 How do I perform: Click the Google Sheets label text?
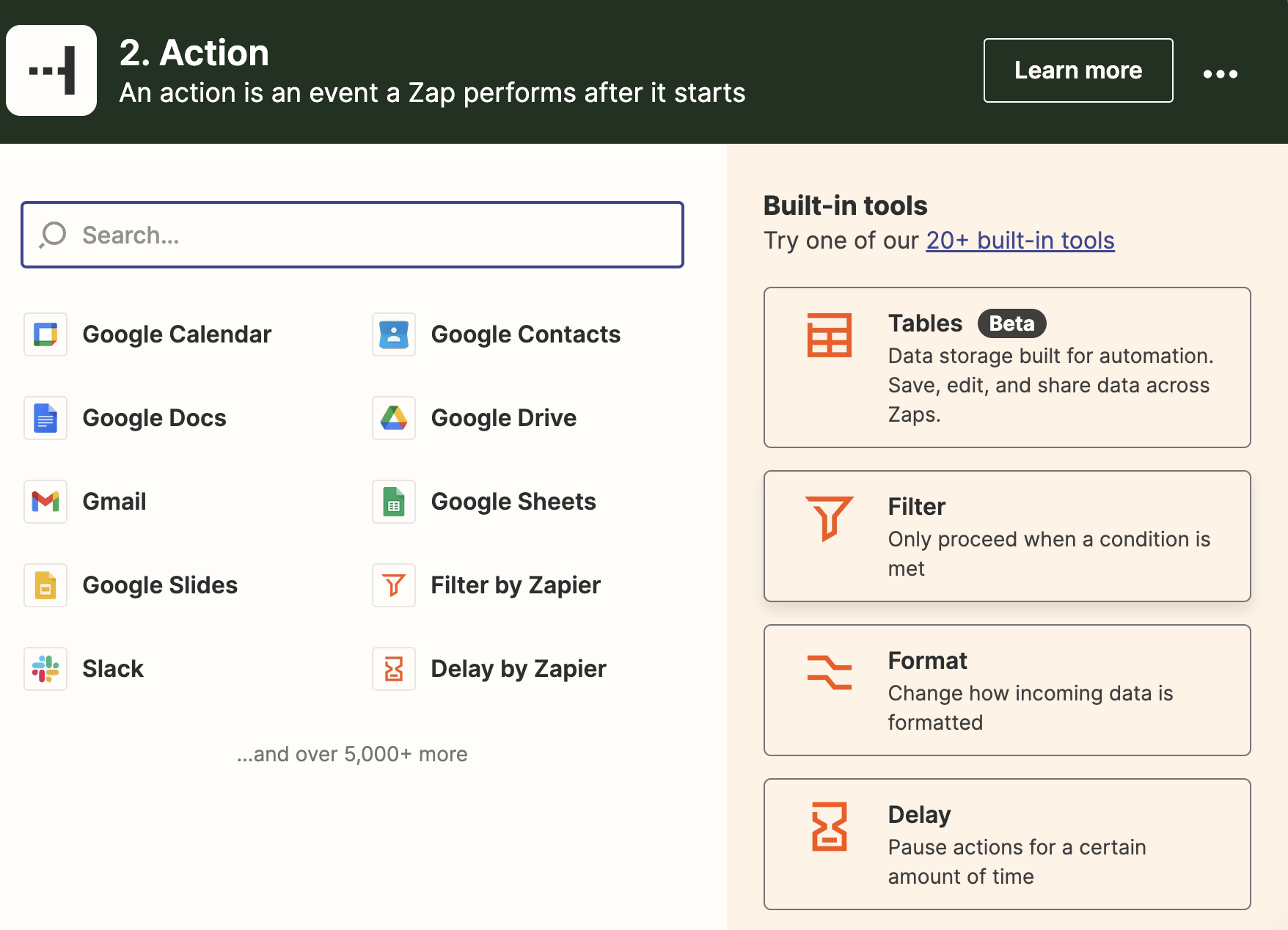513,502
